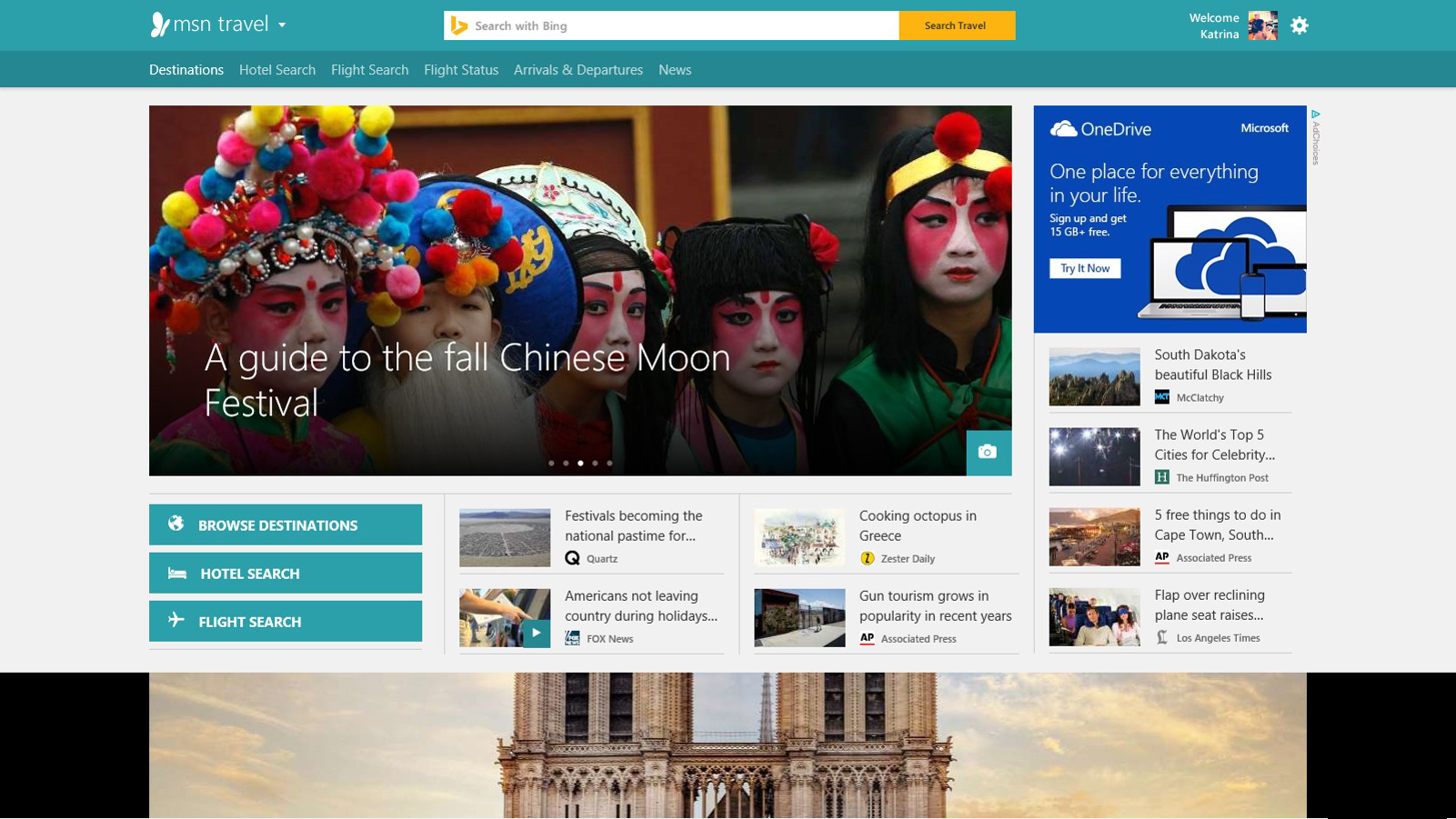Click the camera gallery icon on hero image
This screenshot has height=819, width=1456.
(x=988, y=453)
